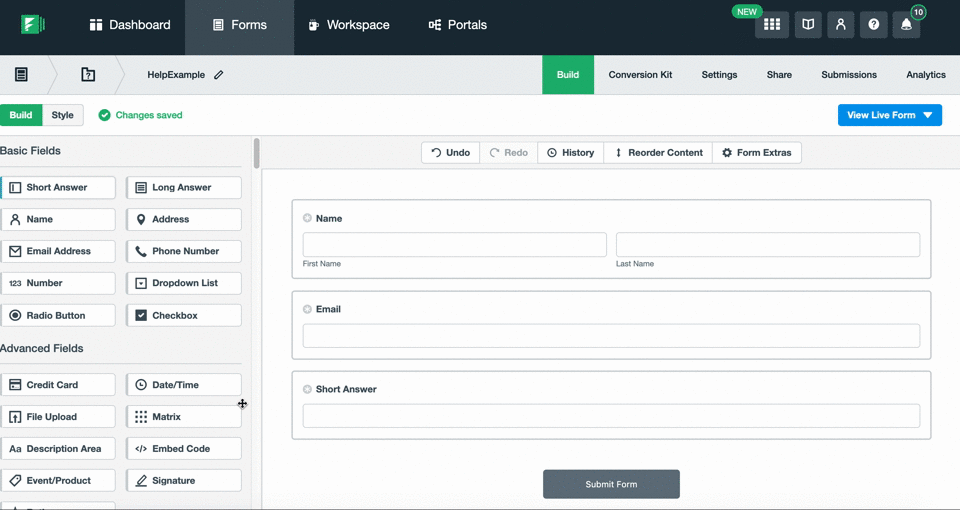
Task: Add a Checkbox field from sidebar
Action: pos(184,315)
